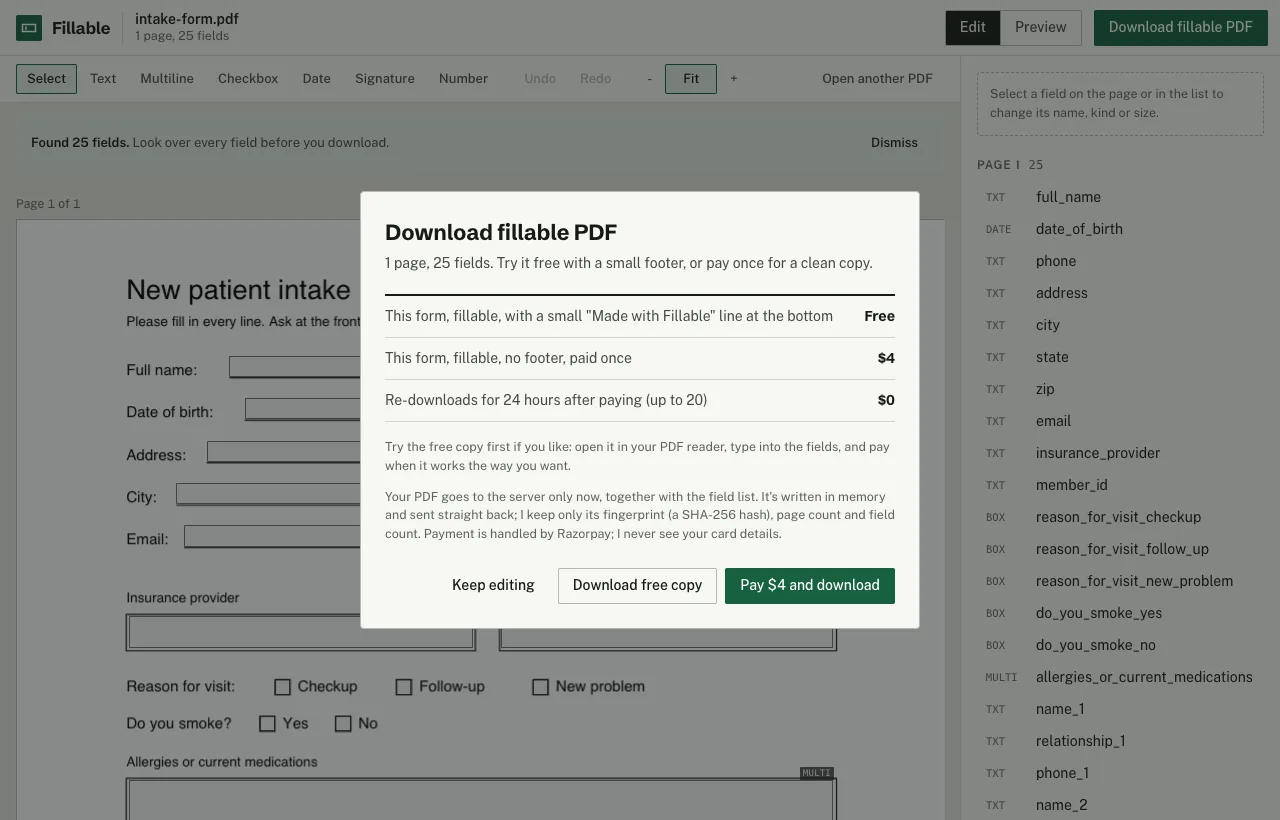Tick the New problem checkbox on form
The height and width of the screenshot is (820, 1280).
(540, 687)
